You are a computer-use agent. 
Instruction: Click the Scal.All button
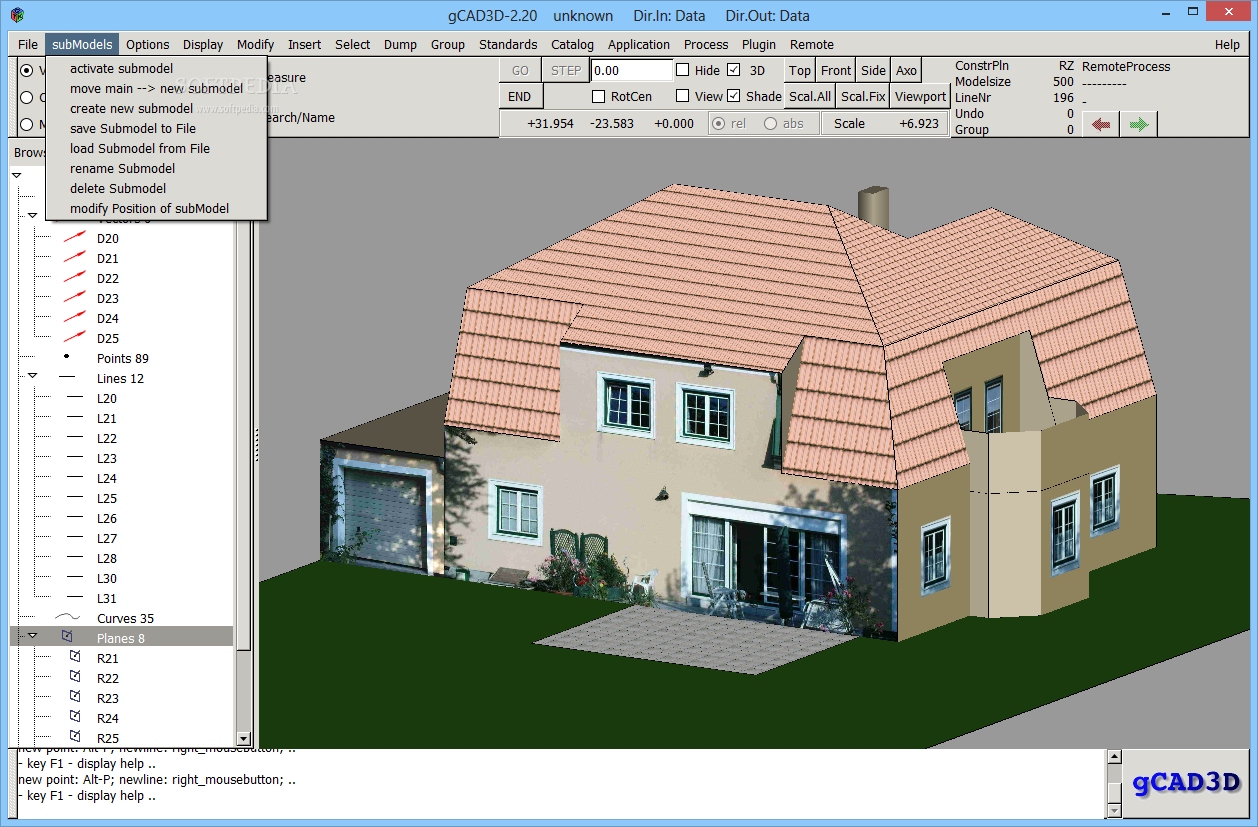click(810, 97)
